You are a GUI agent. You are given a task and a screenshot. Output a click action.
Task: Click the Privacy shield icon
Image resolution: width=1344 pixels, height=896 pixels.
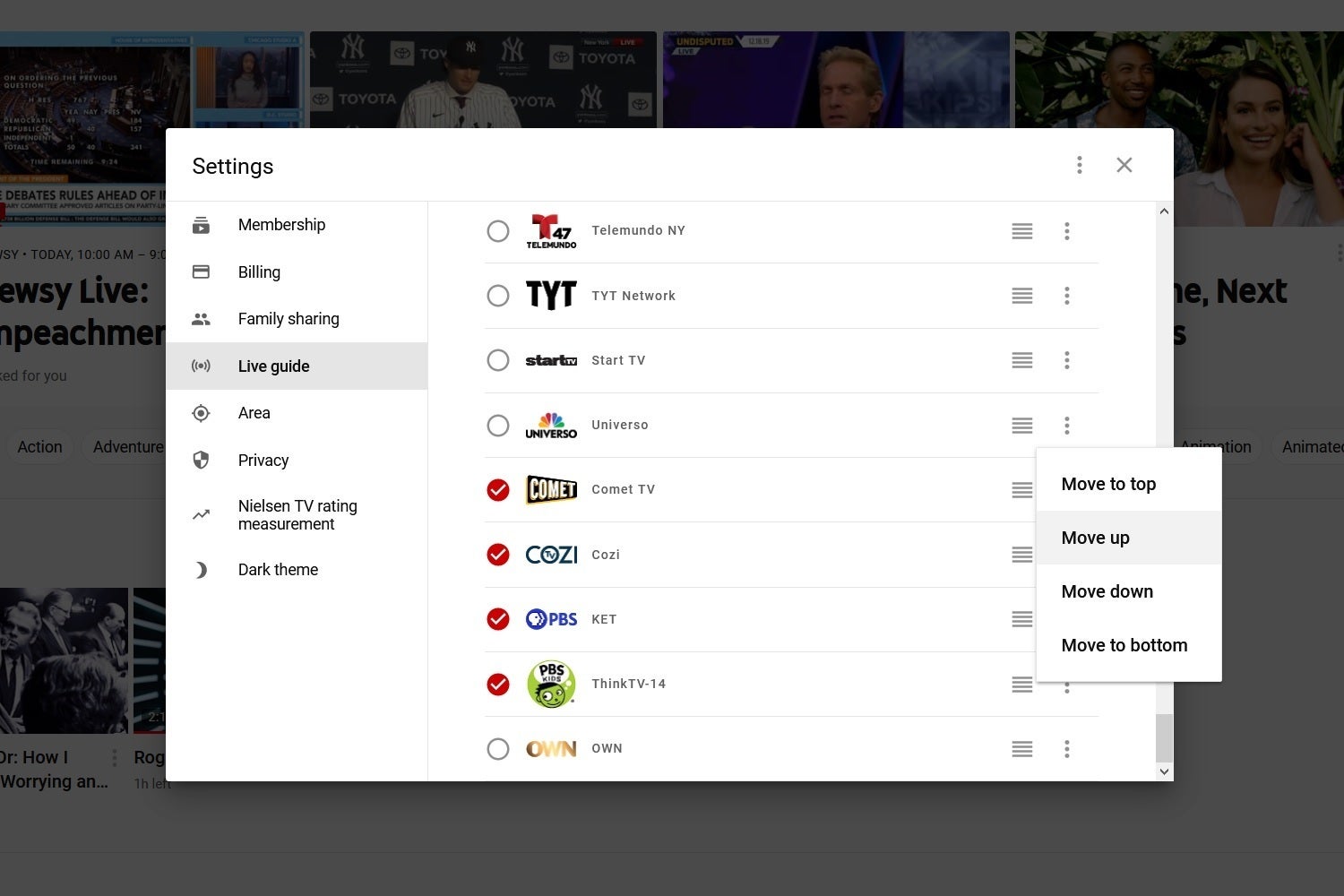pos(201,460)
